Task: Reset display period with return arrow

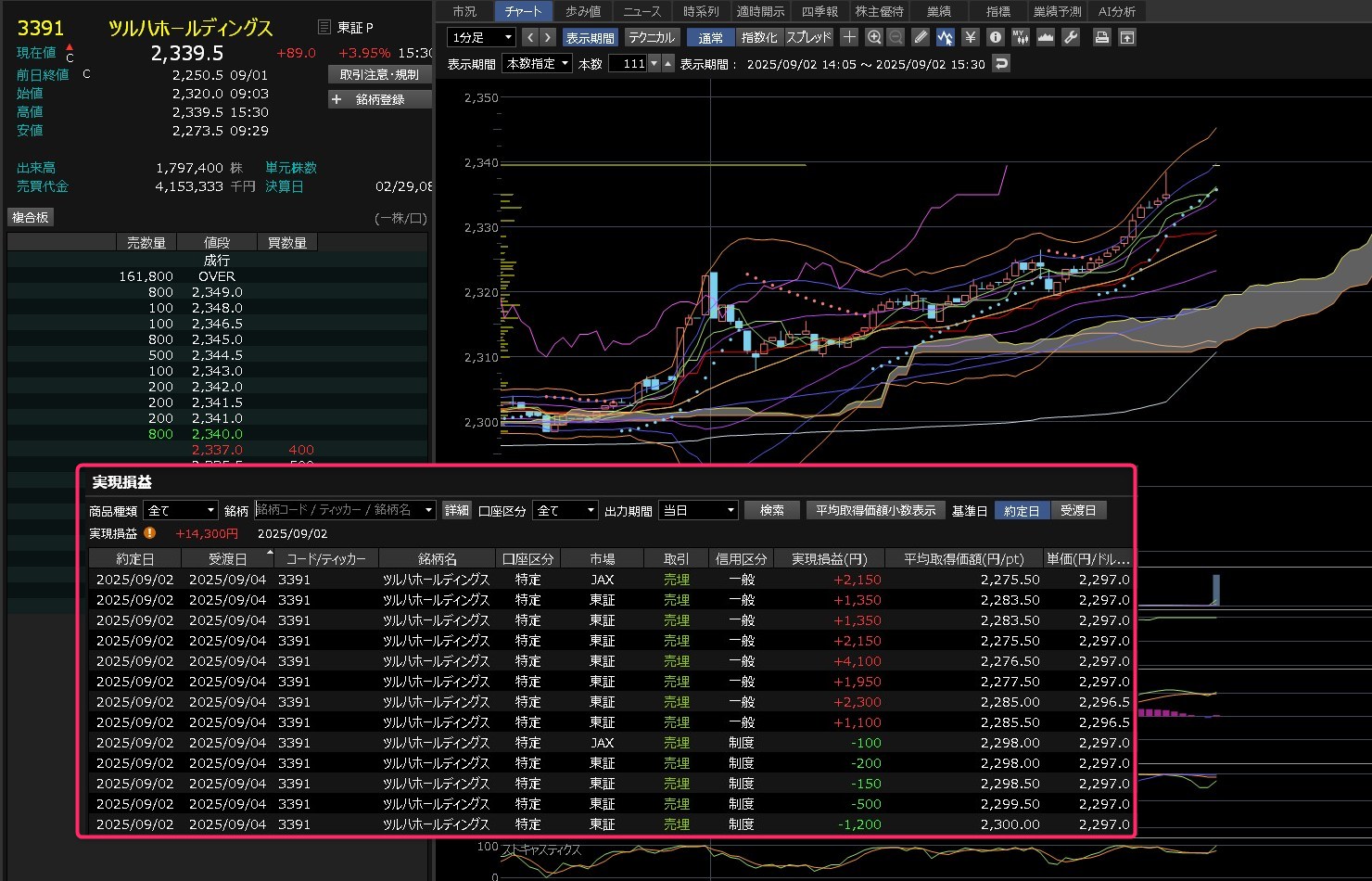Action: pyautogui.click(x=1000, y=64)
